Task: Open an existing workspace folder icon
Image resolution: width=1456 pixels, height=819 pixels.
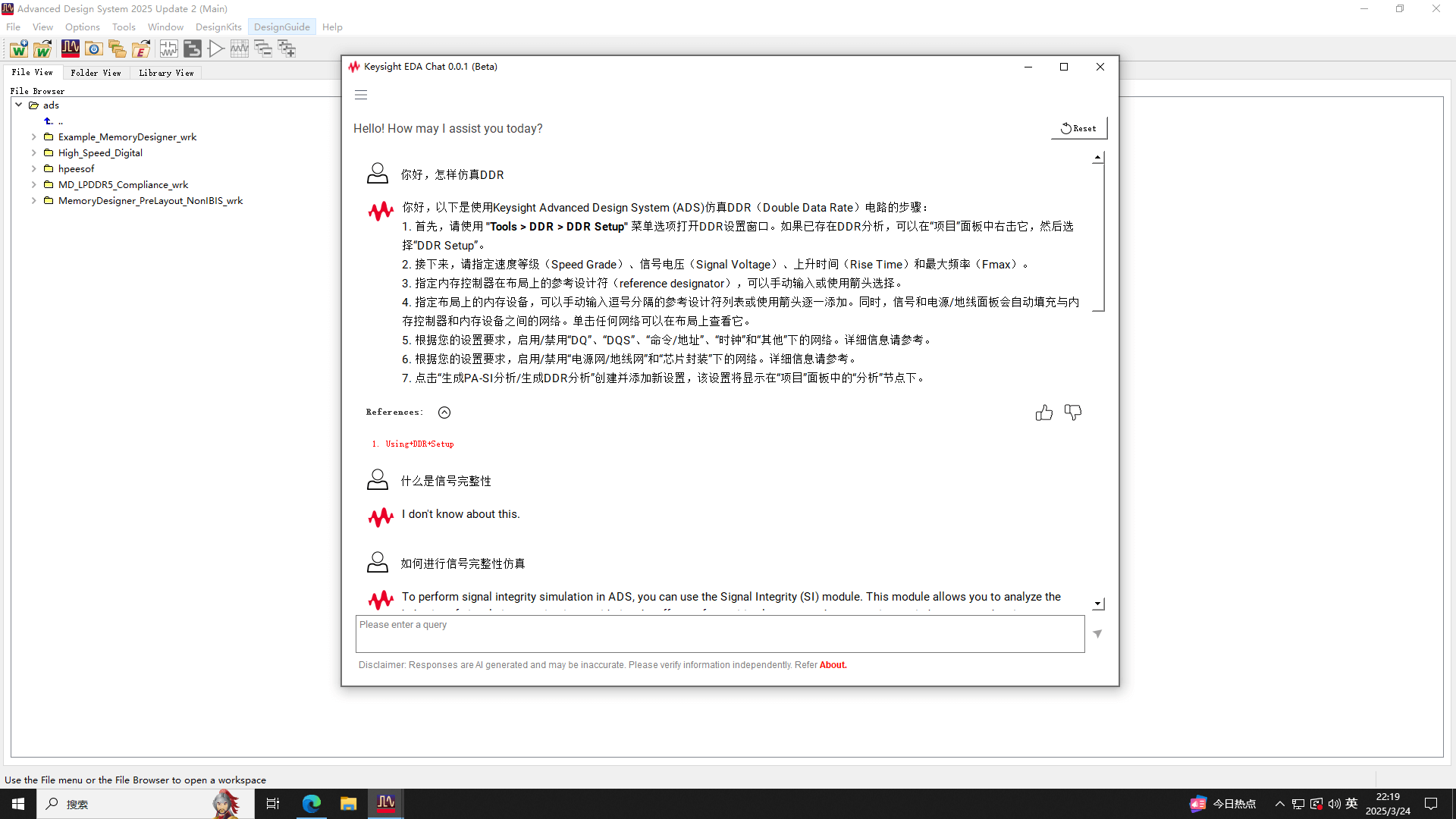Action: pyautogui.click(x=42, y=49)
